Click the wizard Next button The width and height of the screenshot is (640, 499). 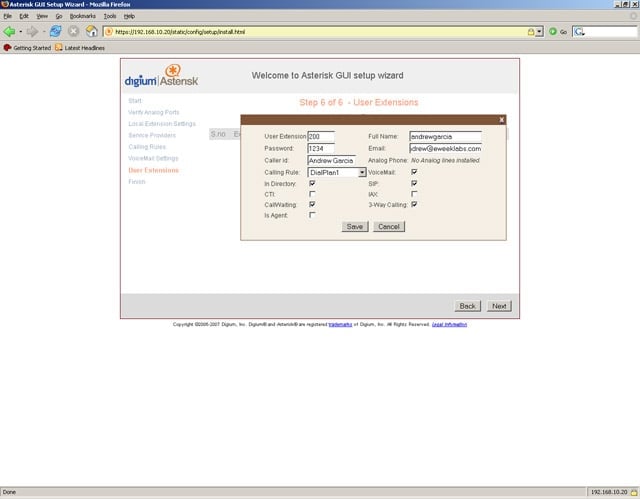point(499,306)
